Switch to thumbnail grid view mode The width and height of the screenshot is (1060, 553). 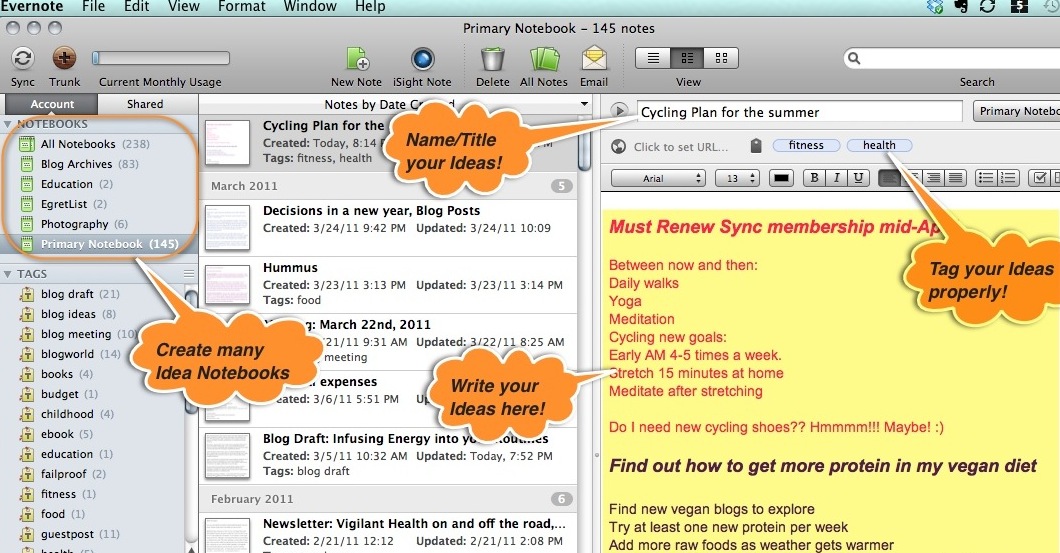[721, 58]
